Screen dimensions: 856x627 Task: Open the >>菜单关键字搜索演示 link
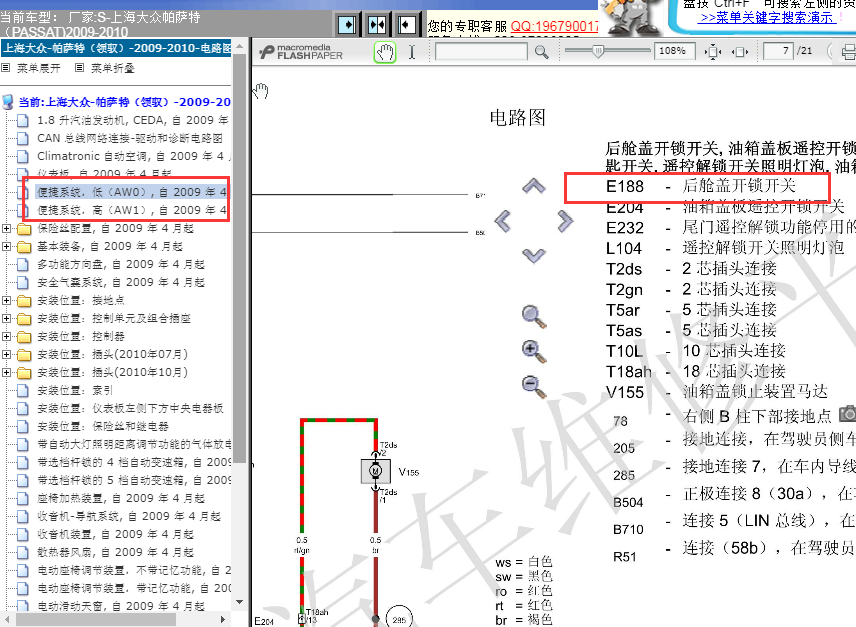coord(766,17)
